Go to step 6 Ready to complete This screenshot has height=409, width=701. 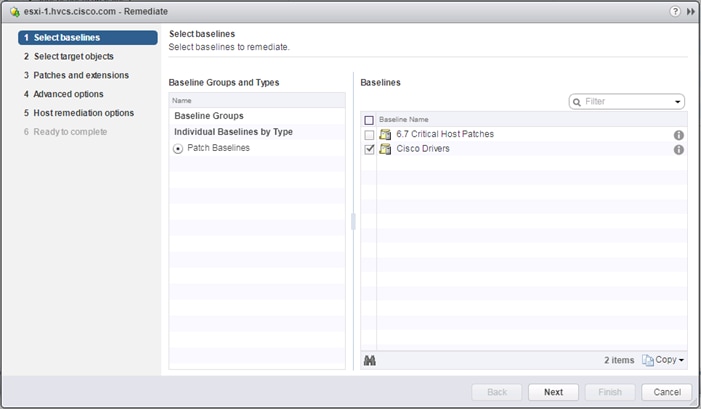tap(65, 131)
